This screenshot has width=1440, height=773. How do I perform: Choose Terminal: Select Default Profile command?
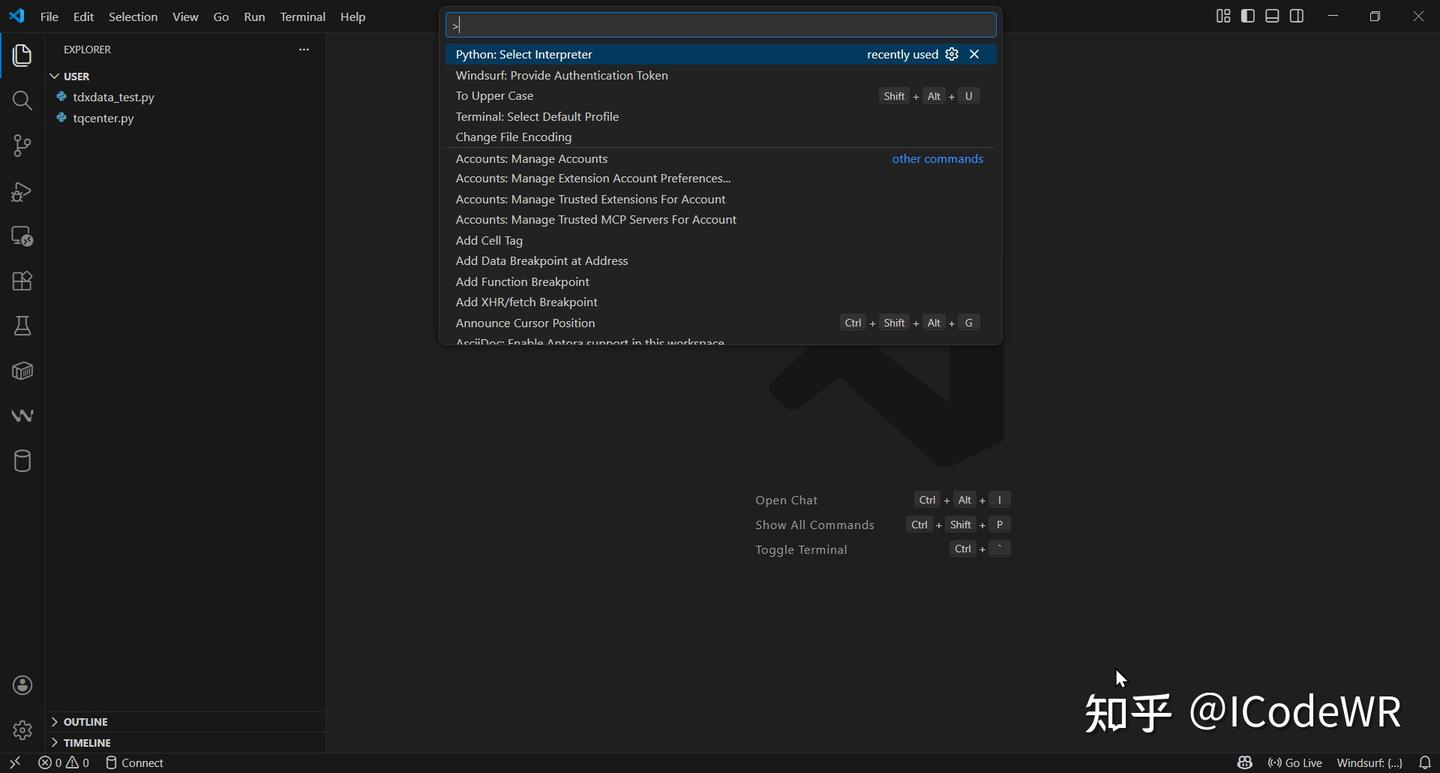(720, 116)
